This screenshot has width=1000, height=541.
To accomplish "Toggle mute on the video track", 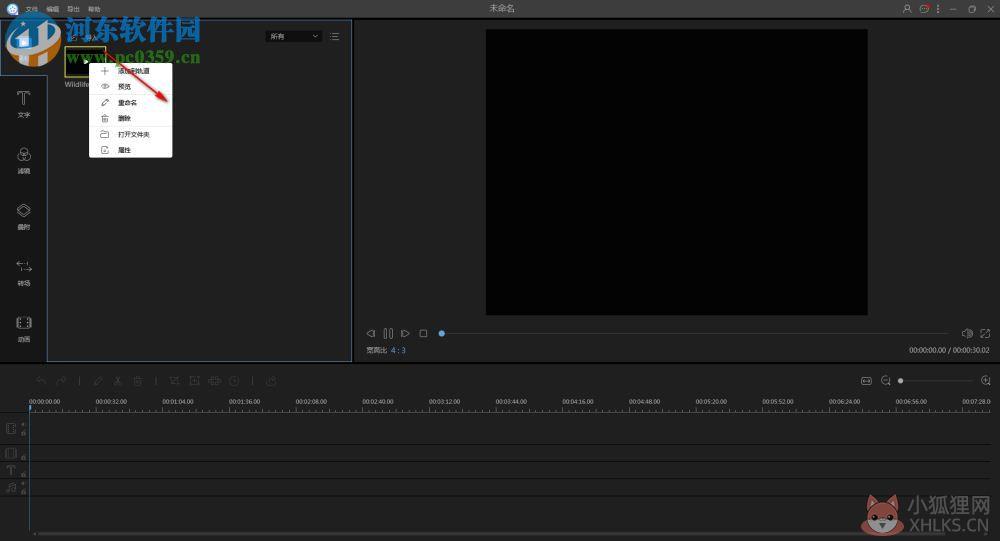I will coord(24,424).
